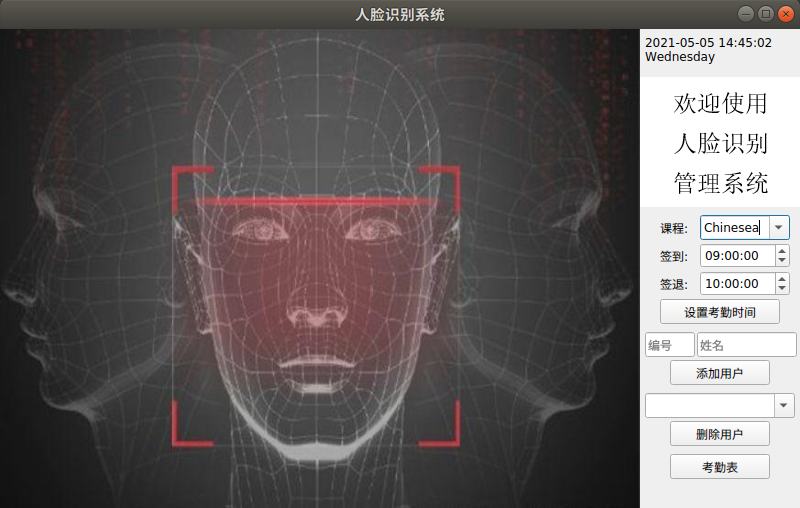Click the 签退 time field showing 10:00:00
800x508 pixels.
coord(738,284)
